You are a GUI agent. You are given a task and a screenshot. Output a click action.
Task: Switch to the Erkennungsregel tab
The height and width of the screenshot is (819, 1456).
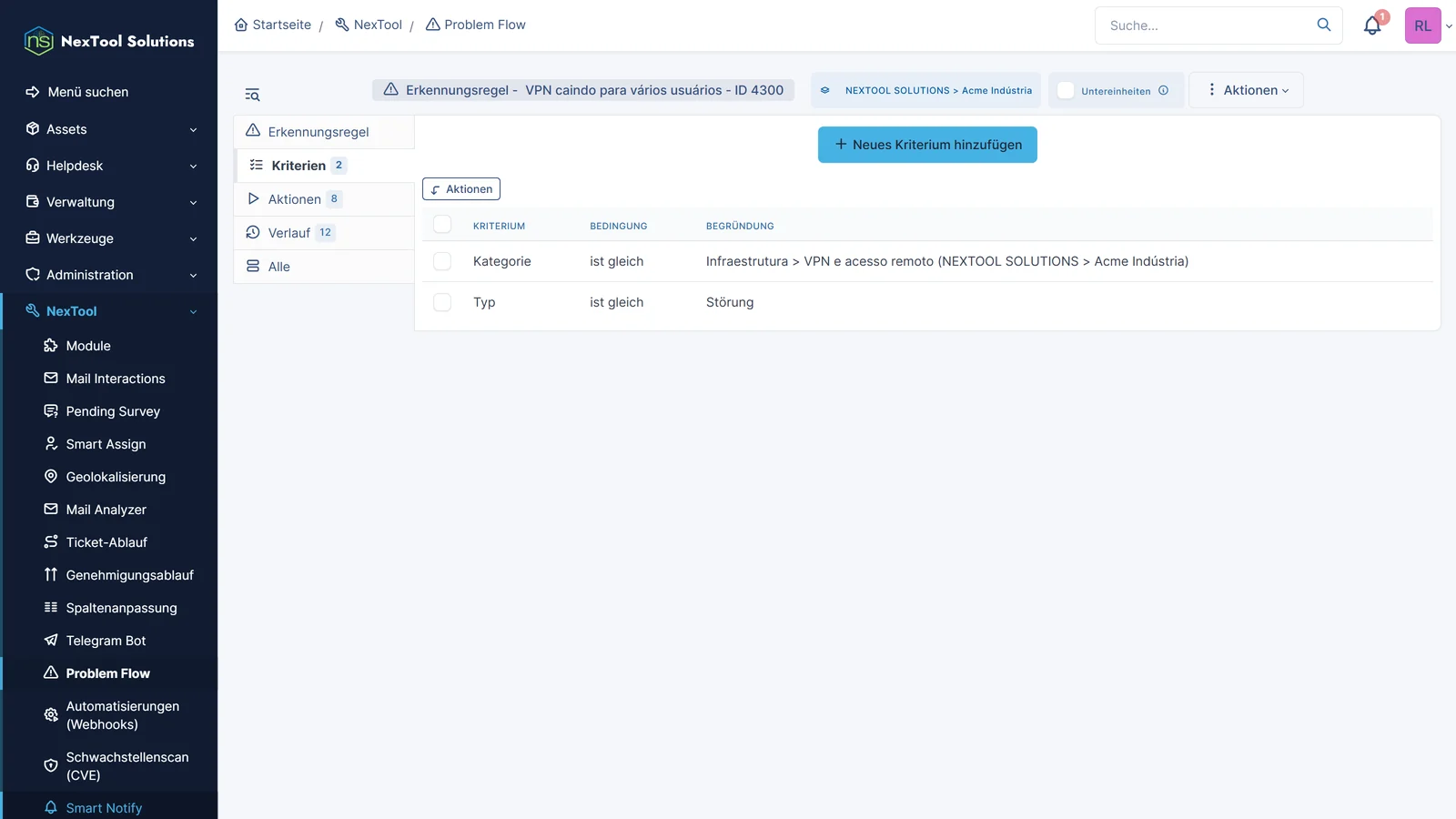pos(324,132)
